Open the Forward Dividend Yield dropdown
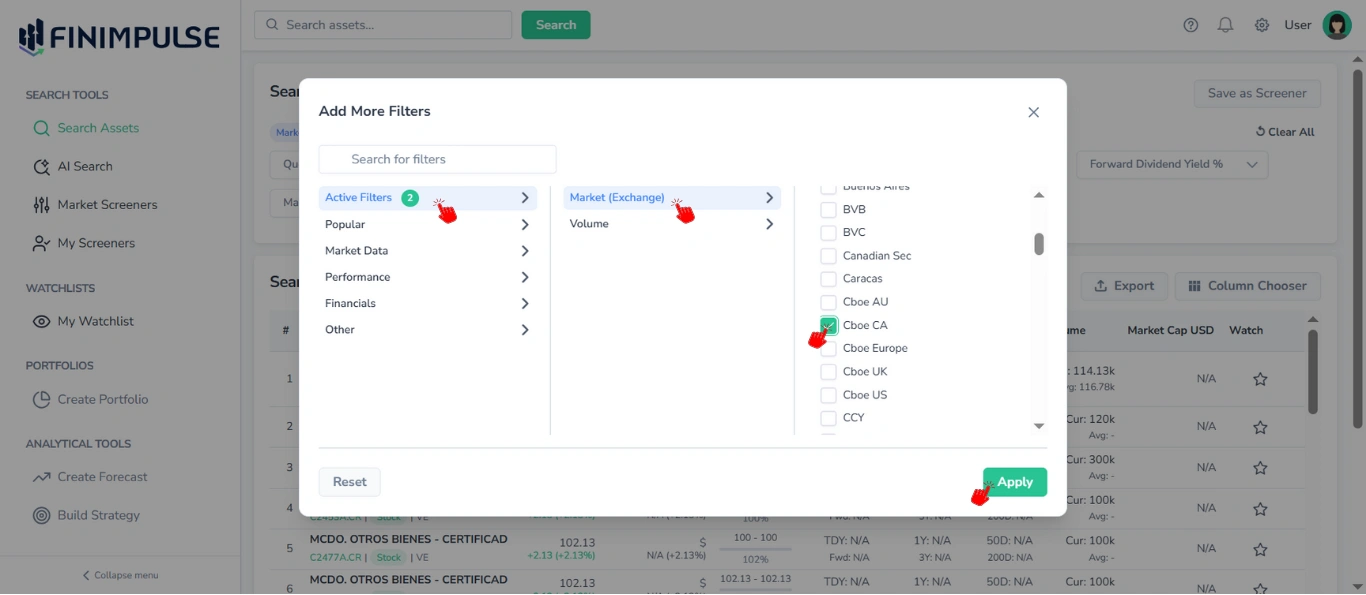Image resolution: width=1366 pixels, height=595 pixels. click(1171, 164)
